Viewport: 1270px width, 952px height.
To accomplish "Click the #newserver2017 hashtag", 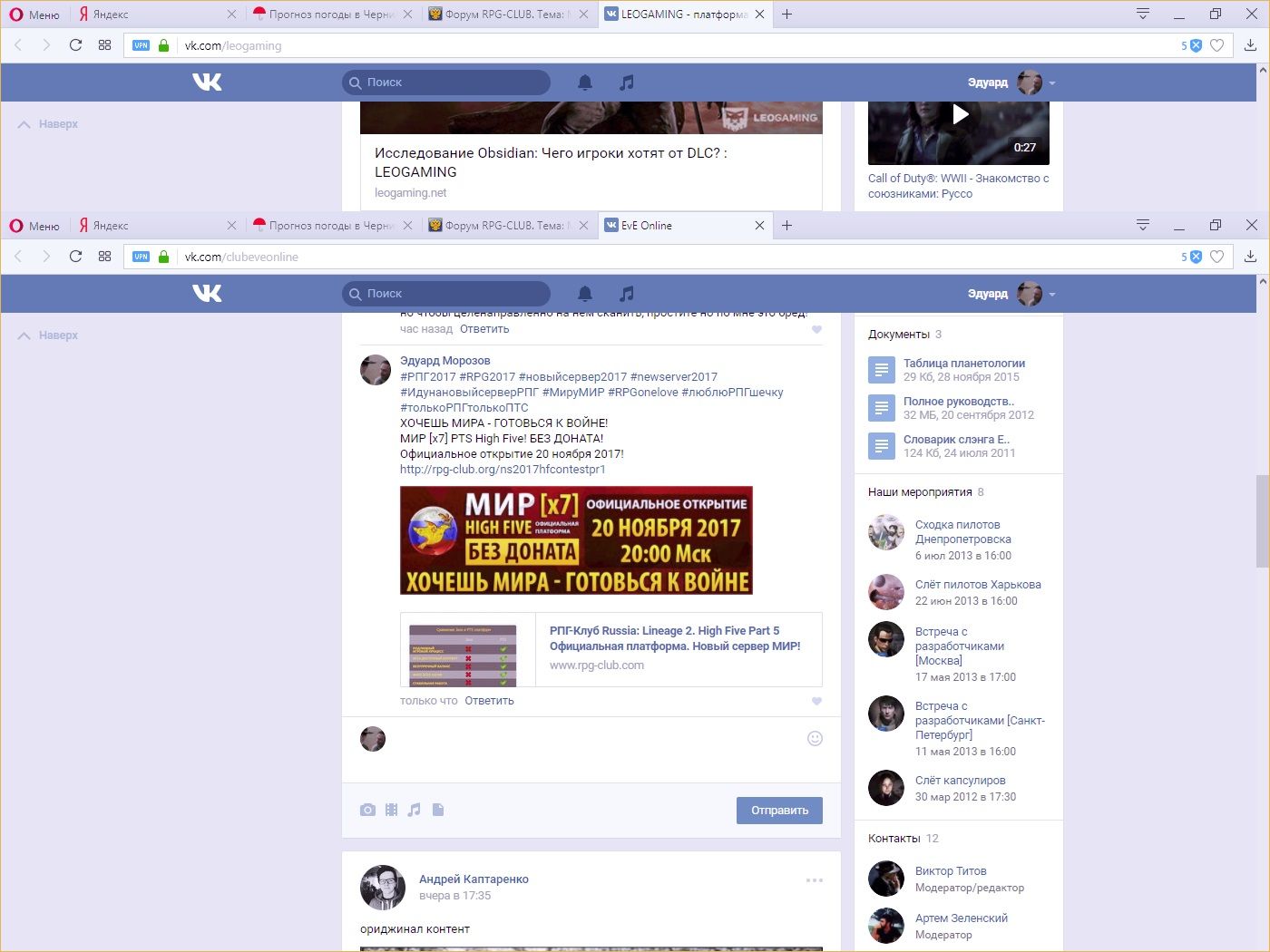I will click(x=673, y=377).
